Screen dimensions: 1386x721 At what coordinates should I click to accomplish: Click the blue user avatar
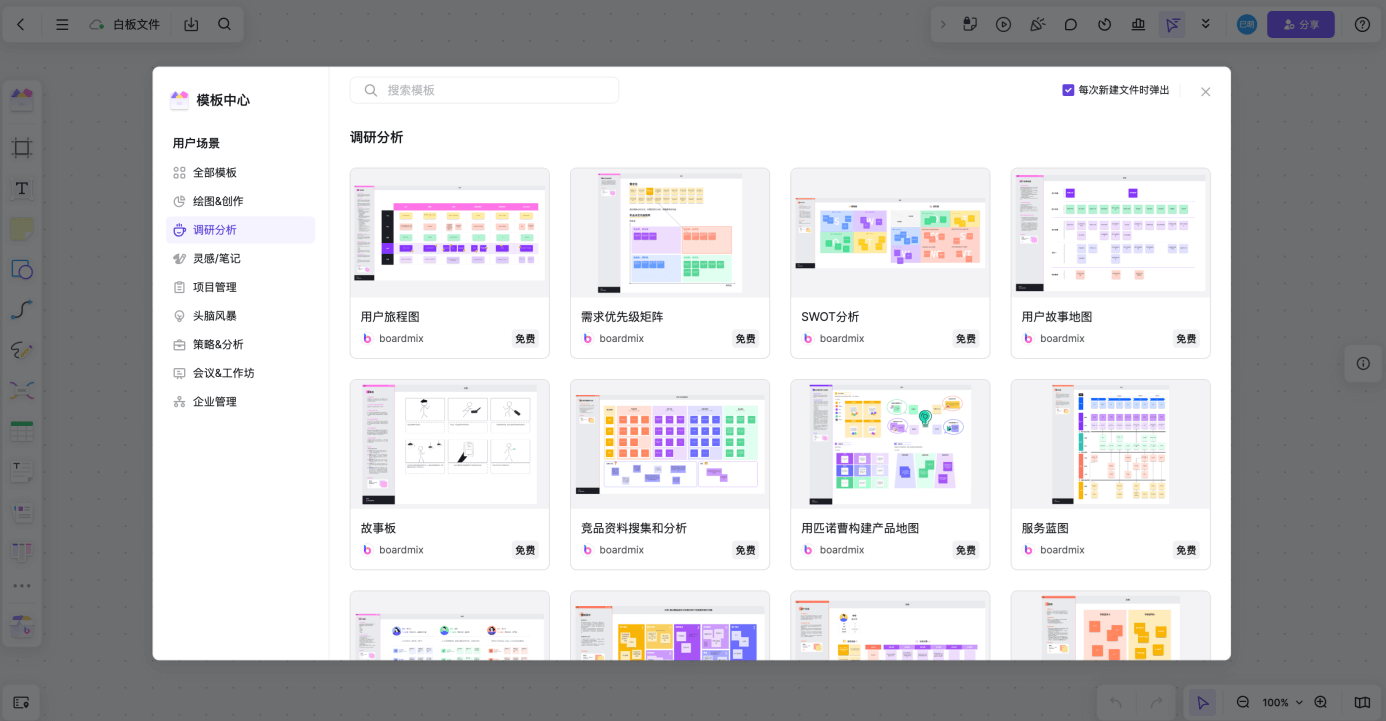click(1246, 24)
